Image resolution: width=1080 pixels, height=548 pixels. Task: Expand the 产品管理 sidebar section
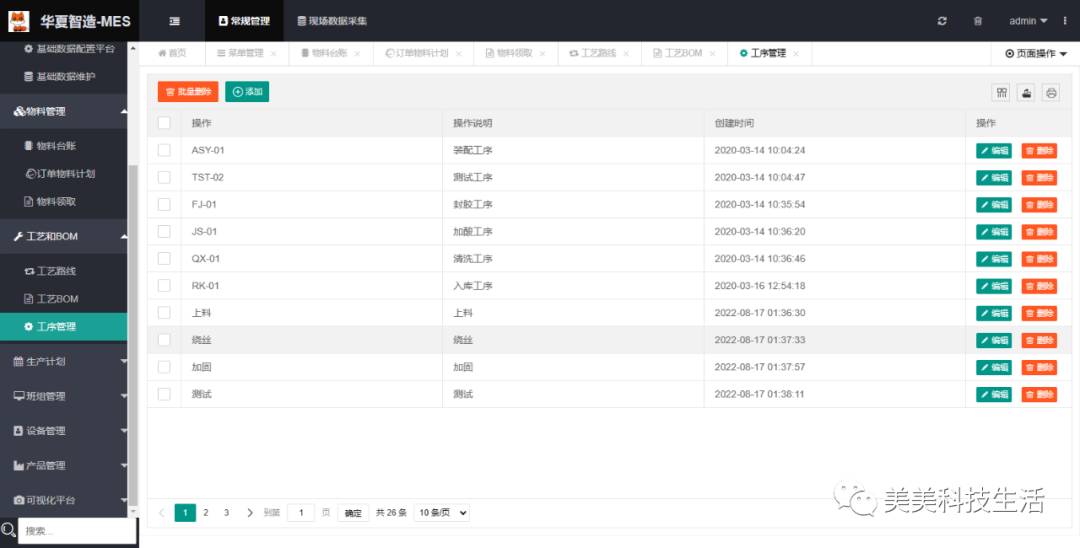(x=63, y=465)
